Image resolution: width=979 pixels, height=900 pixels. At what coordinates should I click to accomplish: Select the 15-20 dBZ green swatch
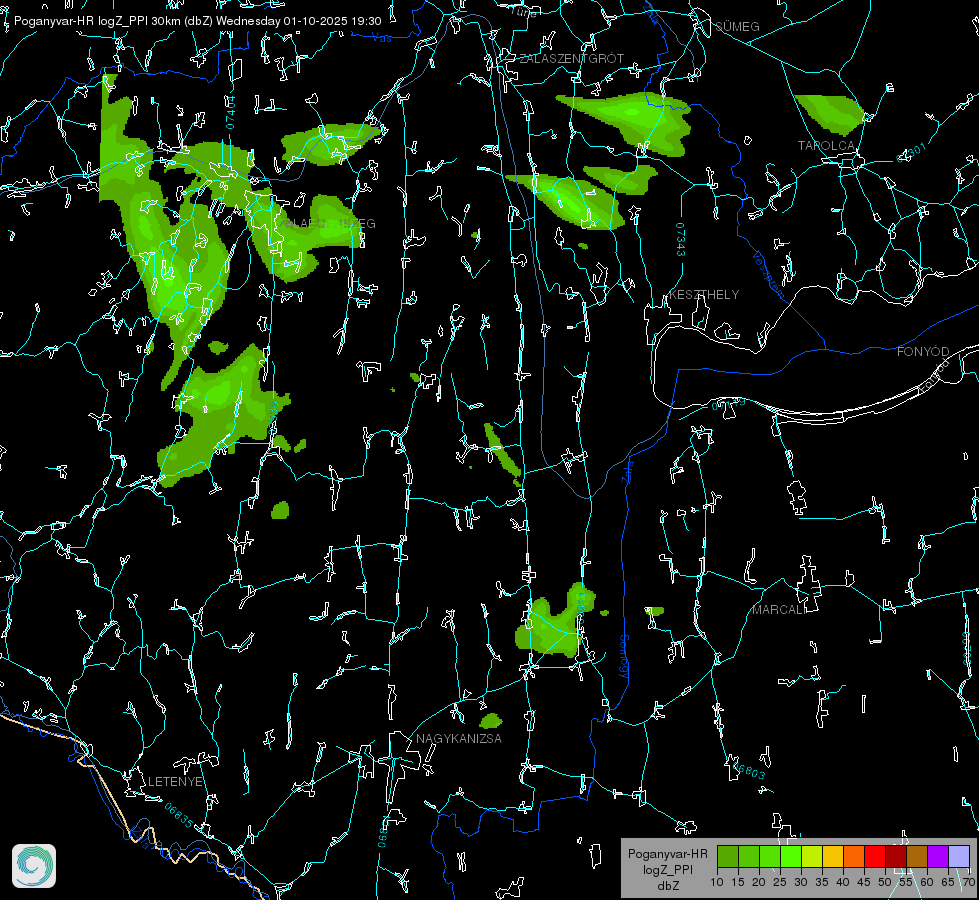coord(749,856)
